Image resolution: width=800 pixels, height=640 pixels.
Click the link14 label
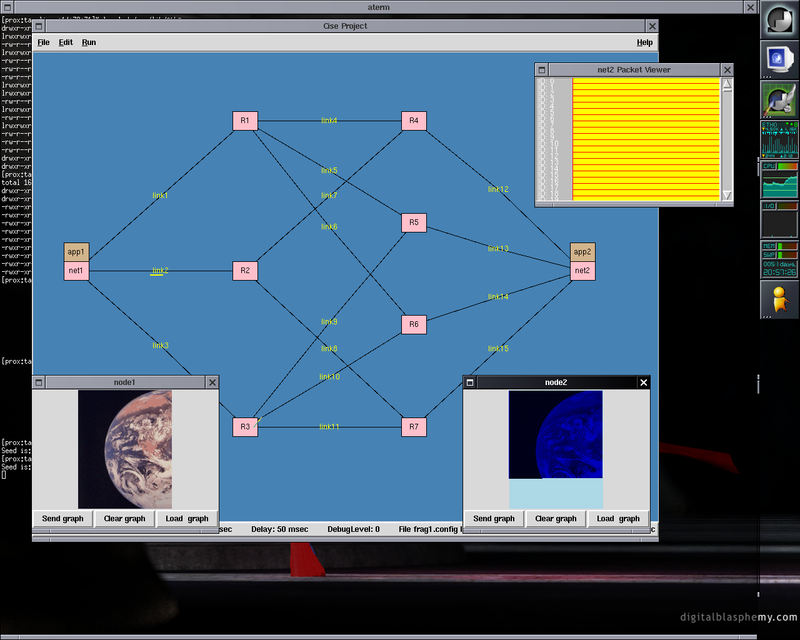coord(498,297)
